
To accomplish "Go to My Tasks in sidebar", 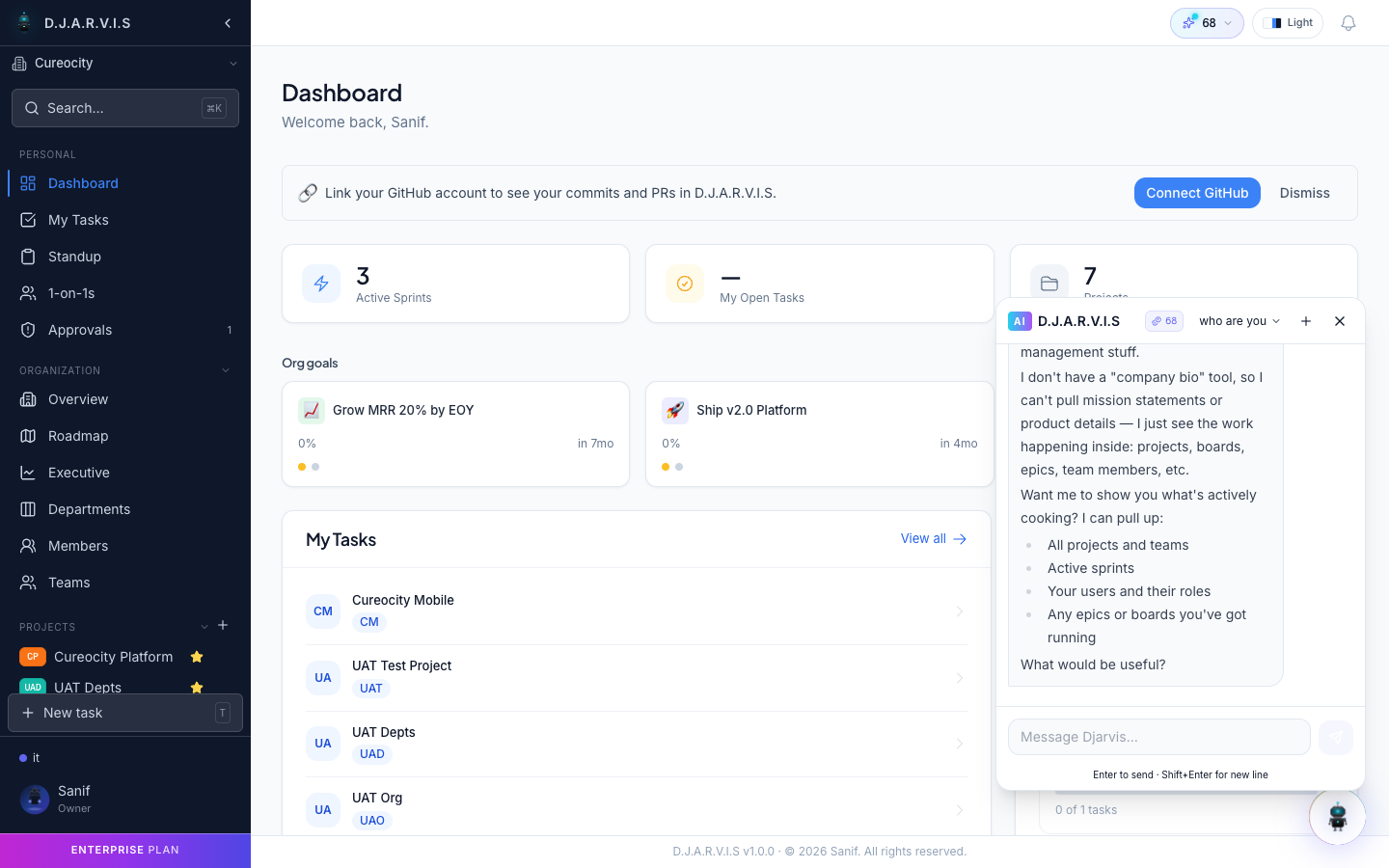I will 125,220.
